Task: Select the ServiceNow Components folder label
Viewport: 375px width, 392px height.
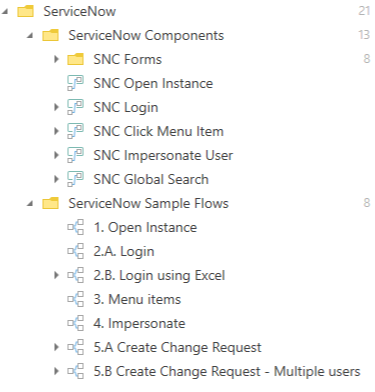Action: 146,35
